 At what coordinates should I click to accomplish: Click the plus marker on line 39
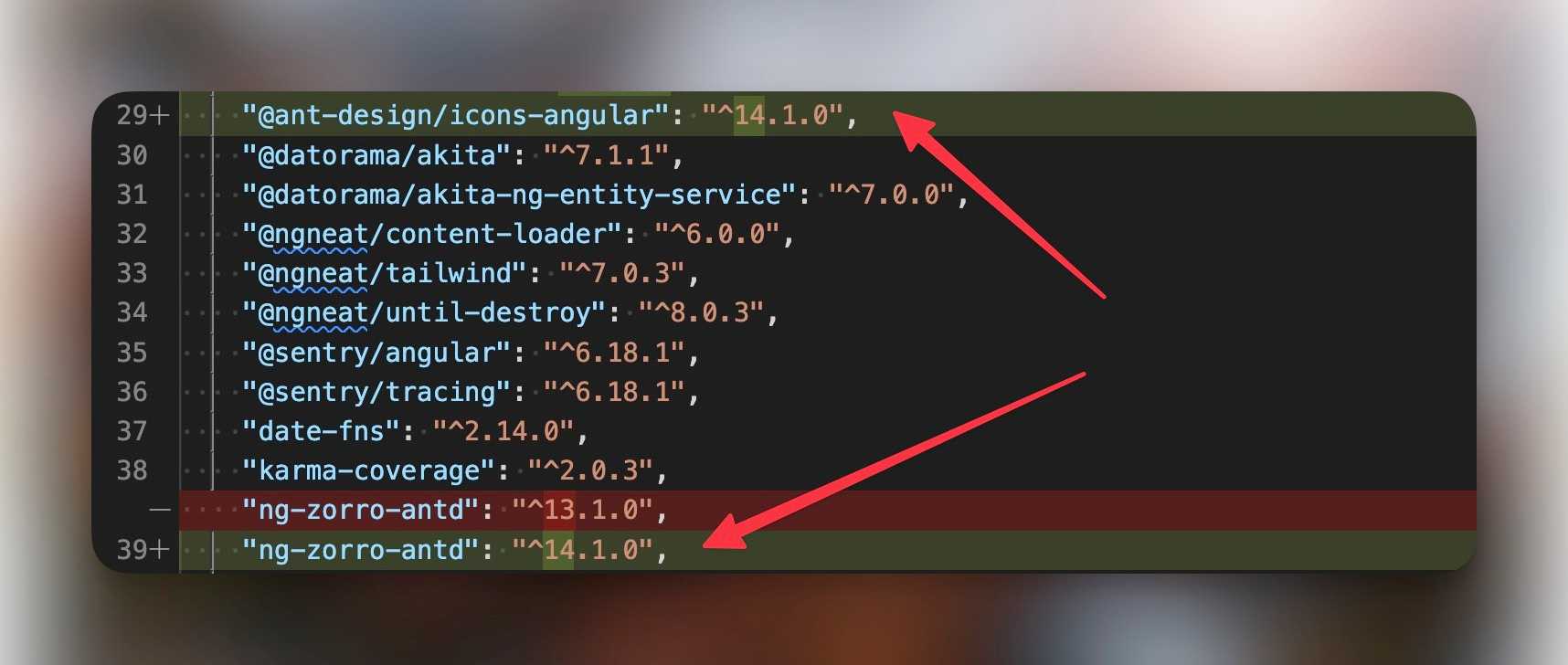tap(160, 550)
